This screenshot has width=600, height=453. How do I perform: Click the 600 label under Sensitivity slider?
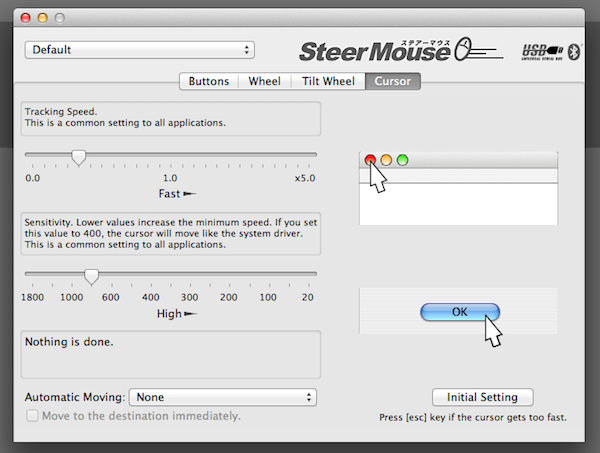111,297
